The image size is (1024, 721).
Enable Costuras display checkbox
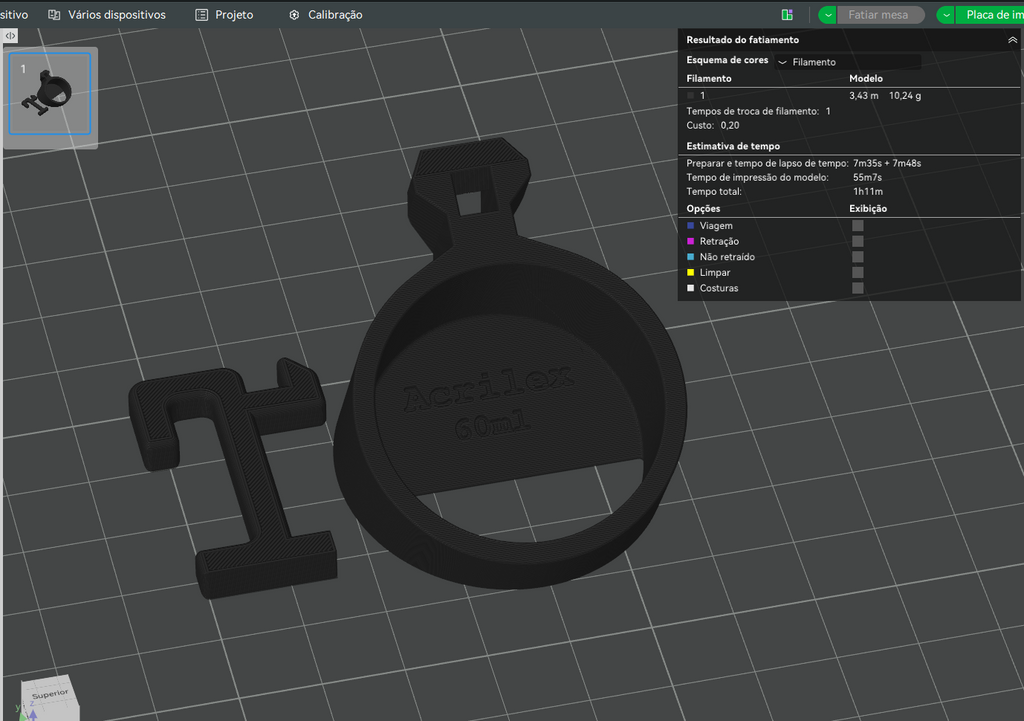(x=857, y=288)
